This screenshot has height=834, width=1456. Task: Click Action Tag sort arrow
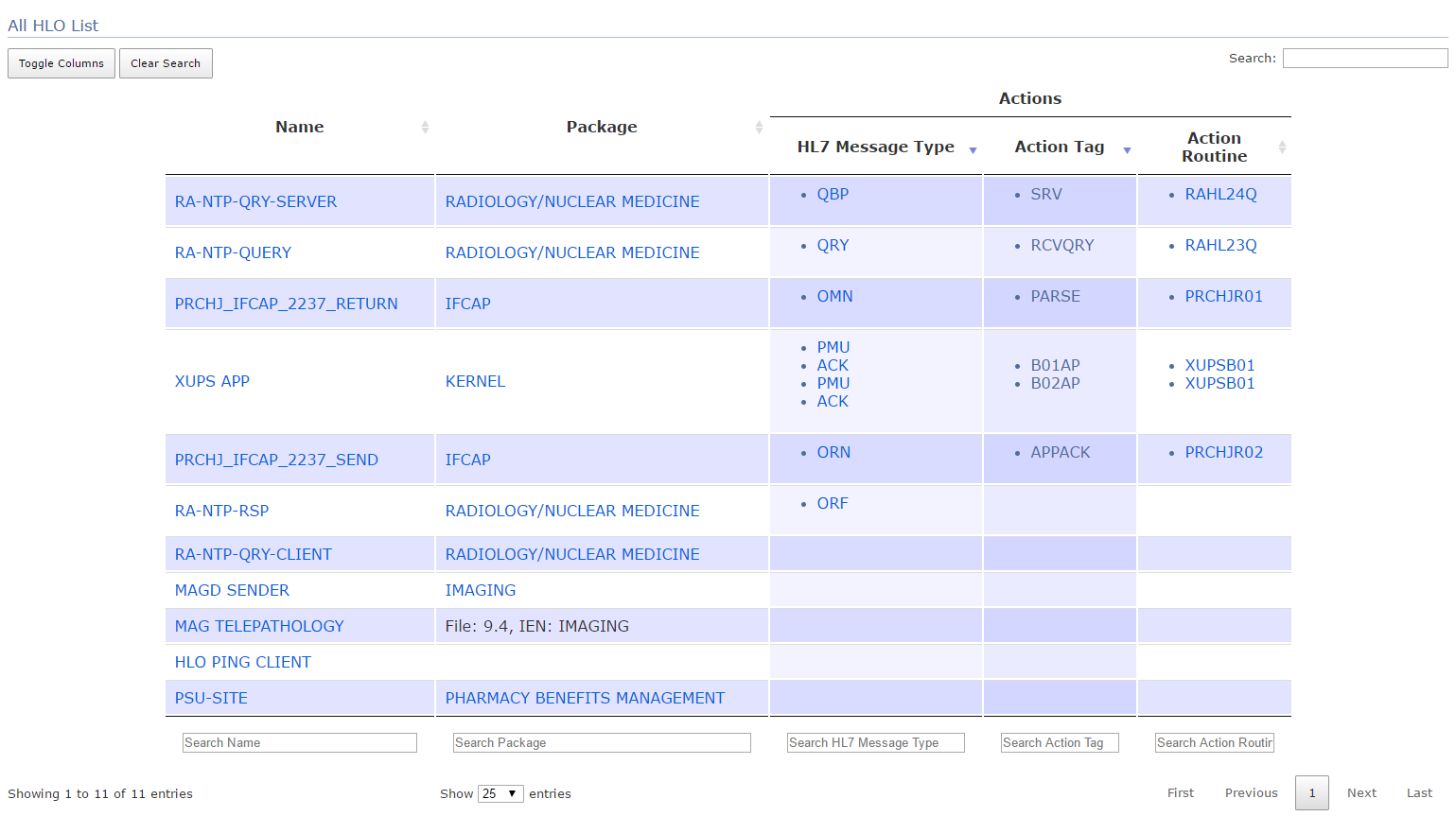1127,150
